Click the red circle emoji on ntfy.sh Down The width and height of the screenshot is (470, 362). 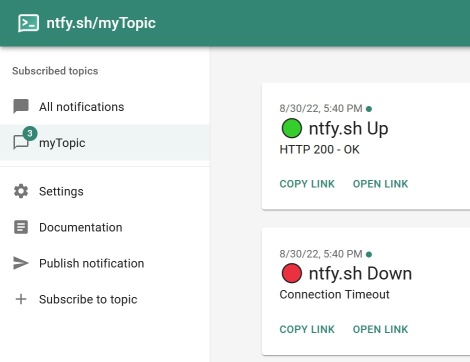click(292, 273)
